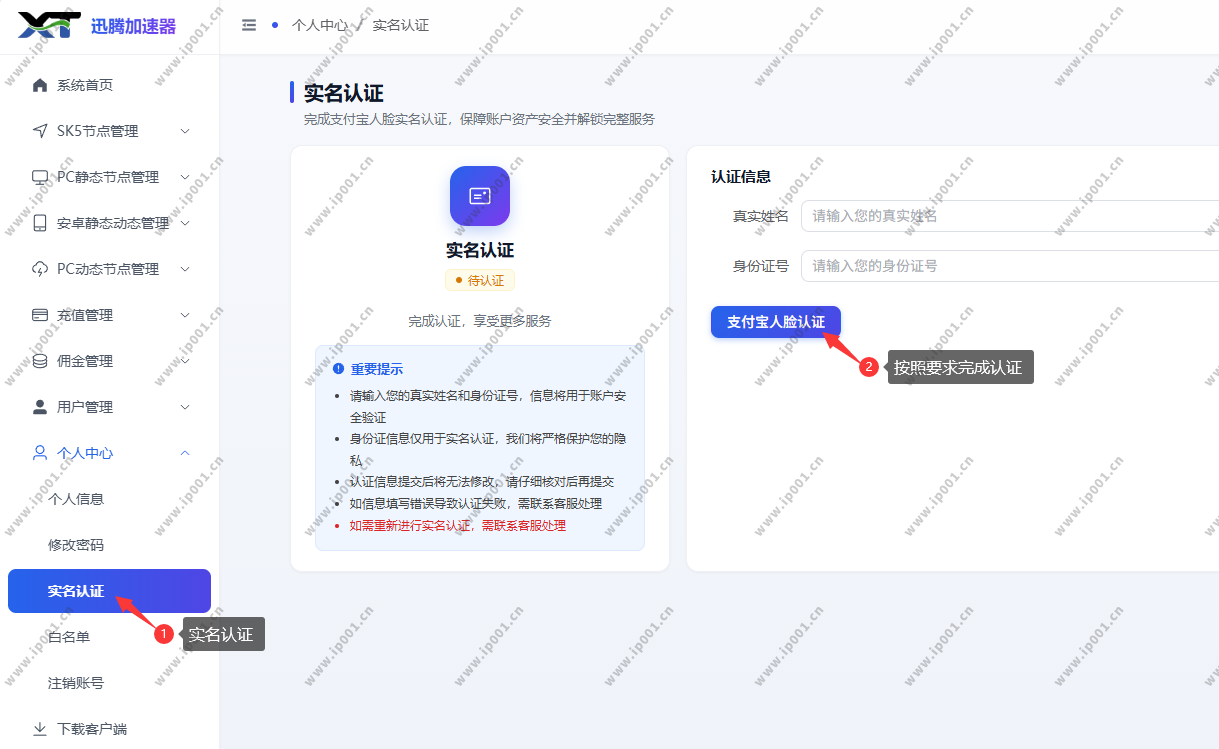
Task: Click the 认证信息提交后将无法修改 tip
Action: pyautogui.click(x=482, y=481)
